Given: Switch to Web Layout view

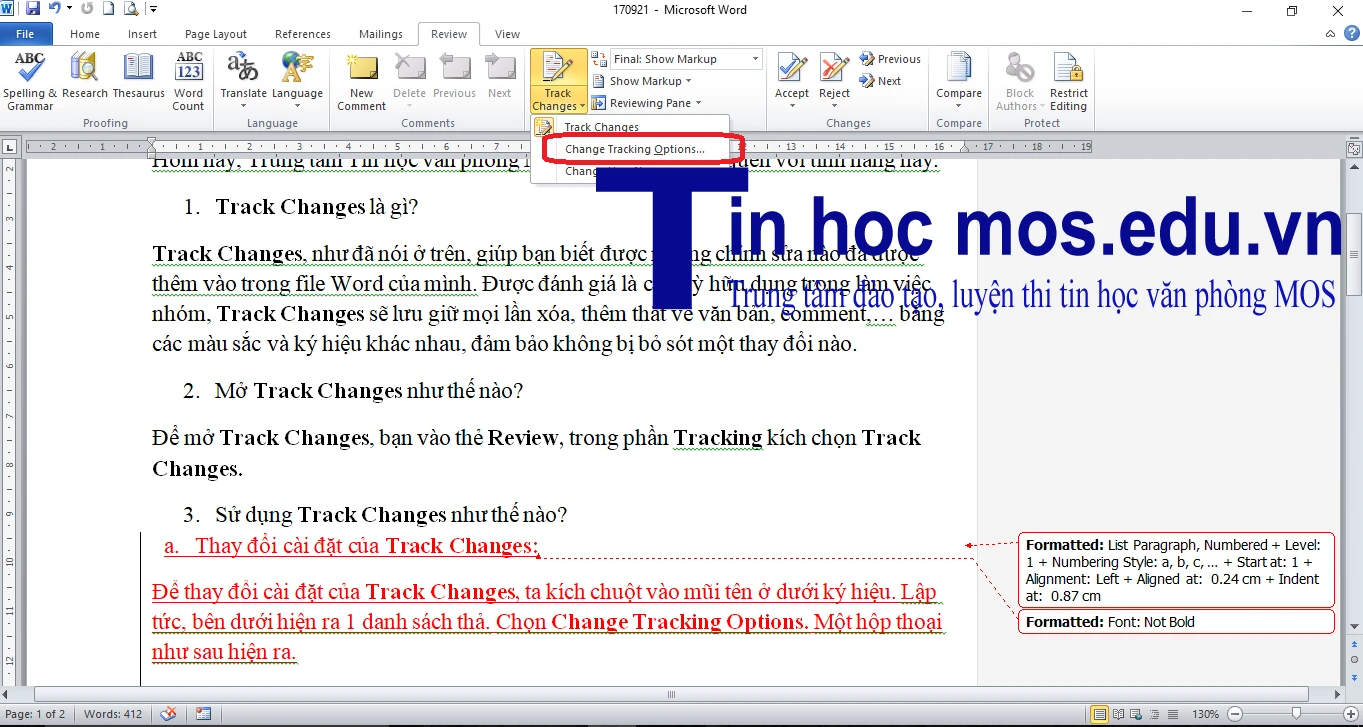Looking at the screenshot, I should pos(1136,714).
